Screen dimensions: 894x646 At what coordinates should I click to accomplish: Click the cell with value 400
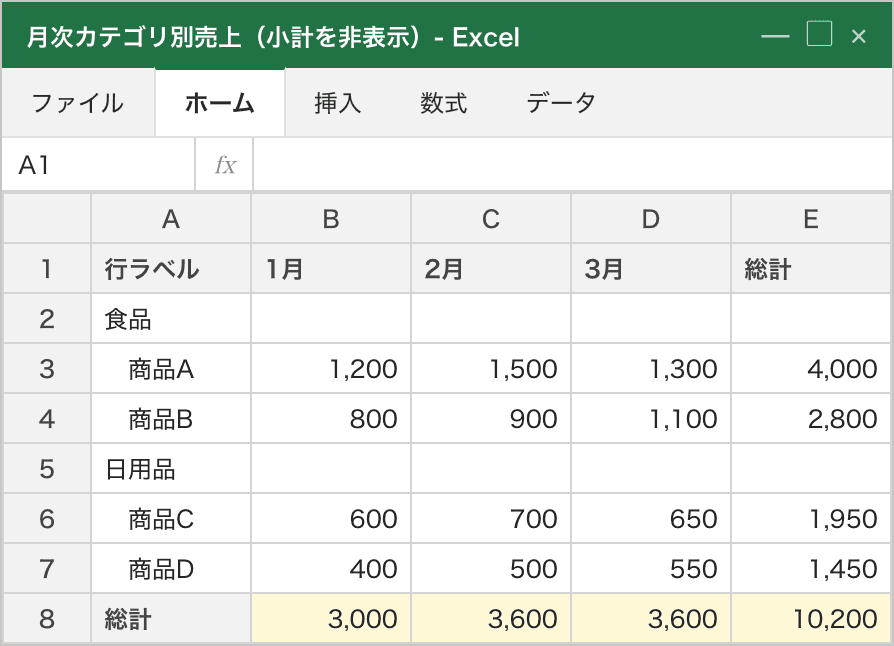[331, 568]
